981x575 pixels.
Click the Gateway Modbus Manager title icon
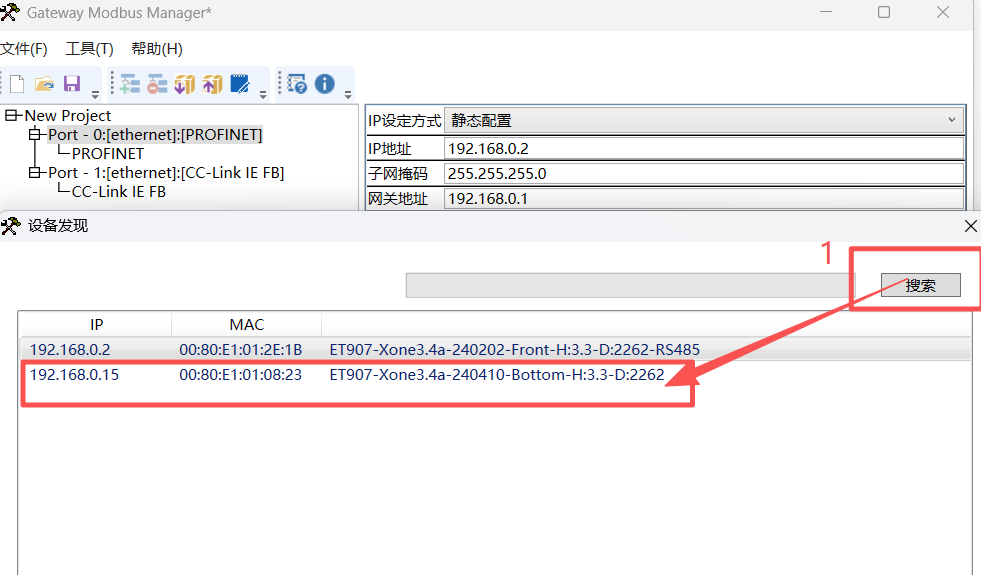10,12
